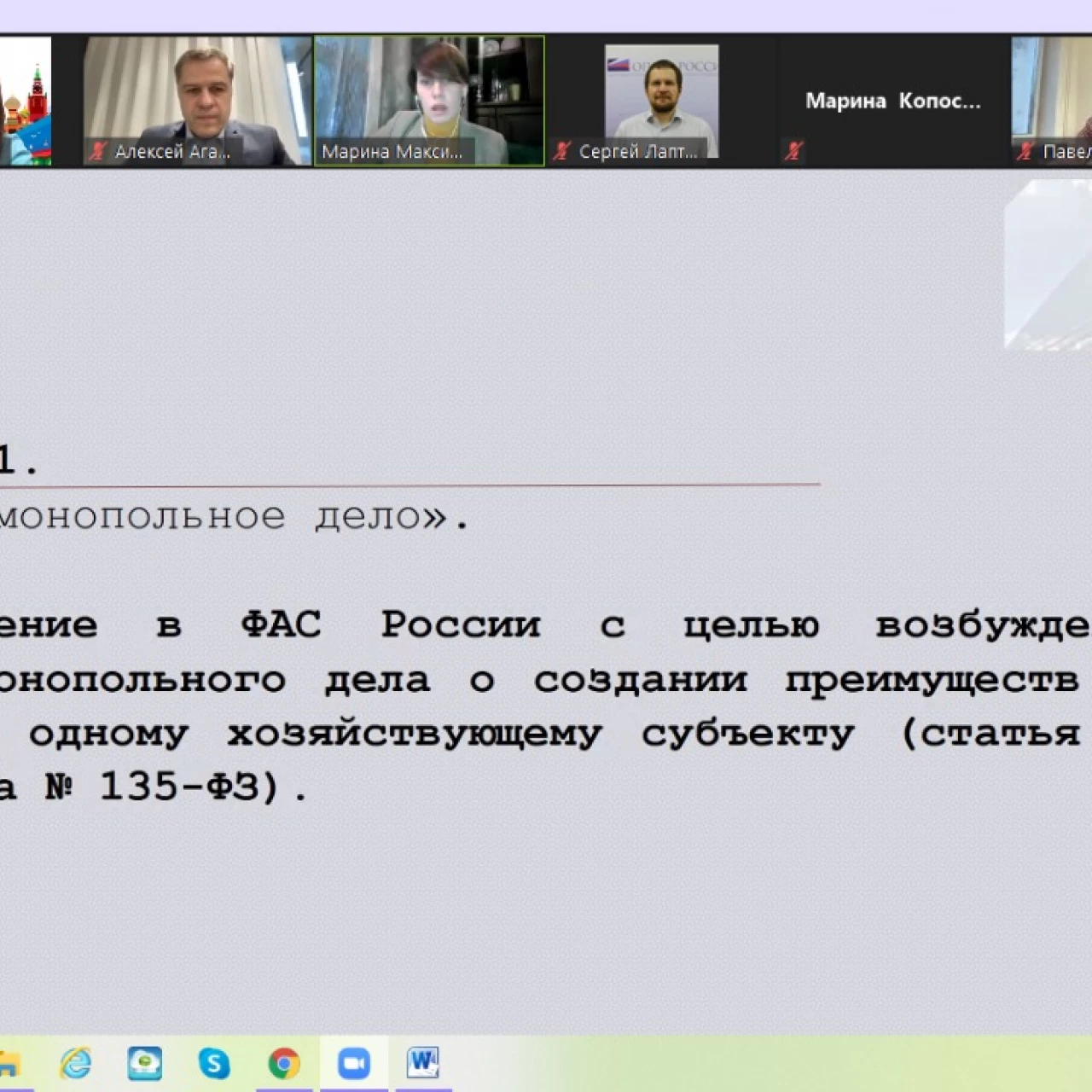
Task: Switch to Google Chrome in the taskbar
Action: click(x=284, y=1063)
